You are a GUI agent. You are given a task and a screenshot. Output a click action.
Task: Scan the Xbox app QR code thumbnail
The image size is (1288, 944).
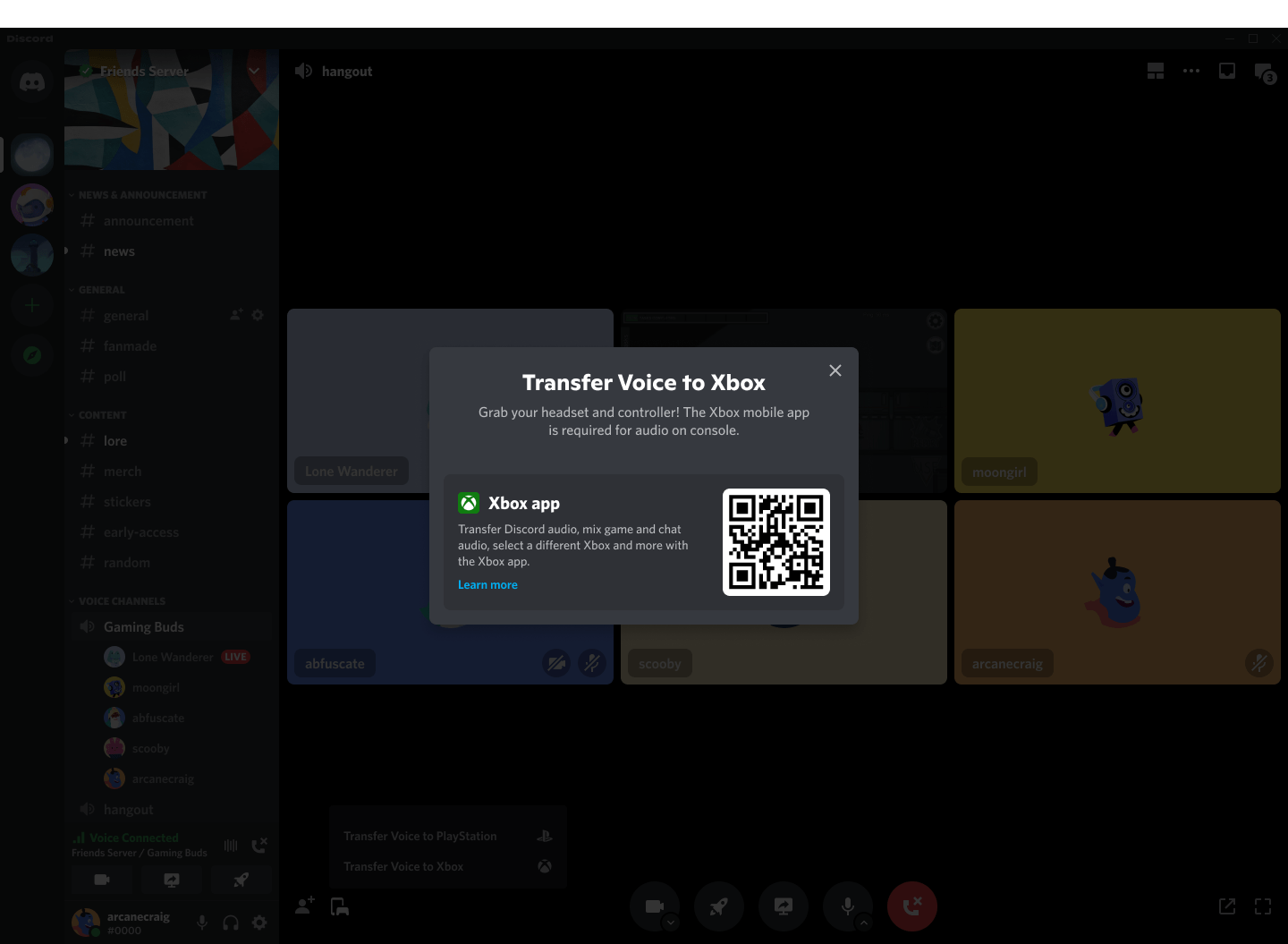[x=776, y=542]
